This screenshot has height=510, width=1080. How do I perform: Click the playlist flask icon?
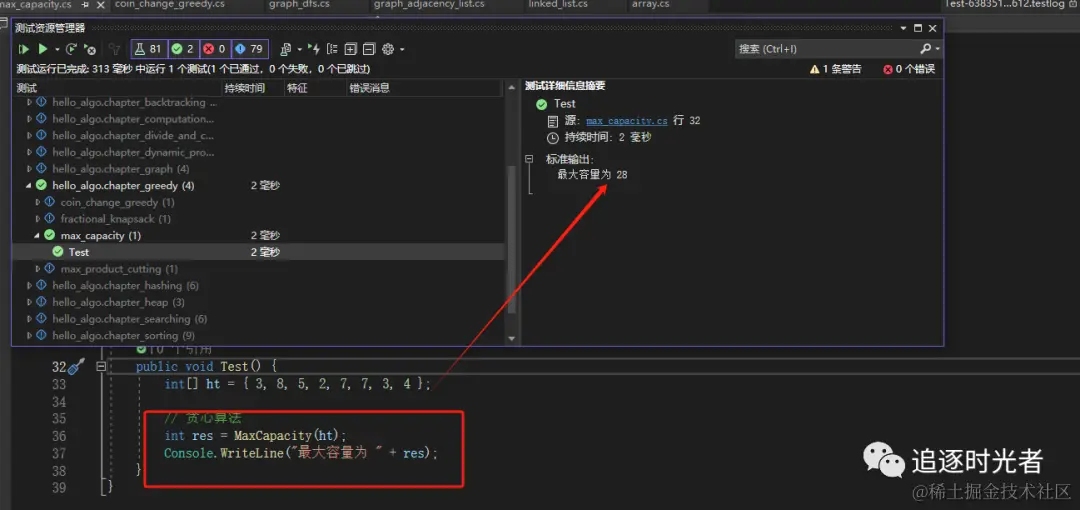pyautogui.click(x=286, y=49)
